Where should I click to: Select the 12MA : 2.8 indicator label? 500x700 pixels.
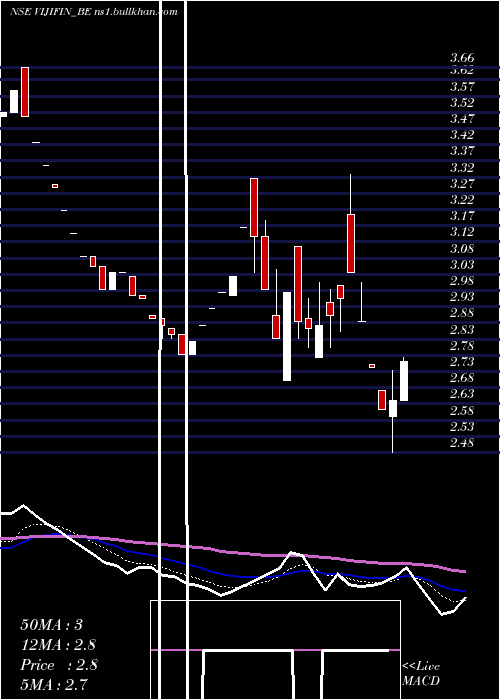(x=58, y=645)
